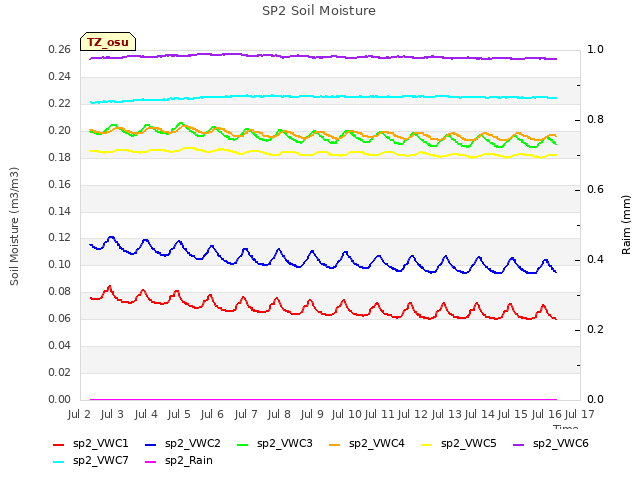The width and height of the screenshot is (640, 480).
Task: Select the sp2_VWC1 legend label
Action: tap(100, 444)
